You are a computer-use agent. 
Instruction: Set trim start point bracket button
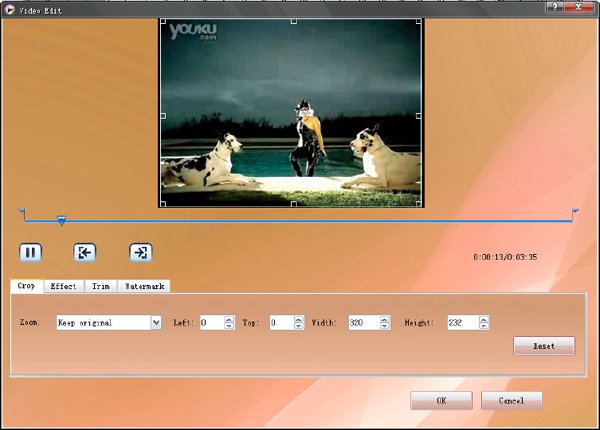pos(85,252)
